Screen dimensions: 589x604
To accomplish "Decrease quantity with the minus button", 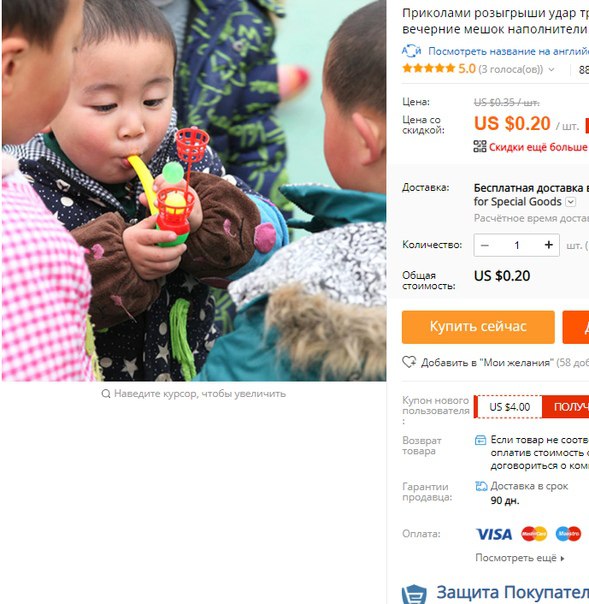I will (x=485, y=245).
